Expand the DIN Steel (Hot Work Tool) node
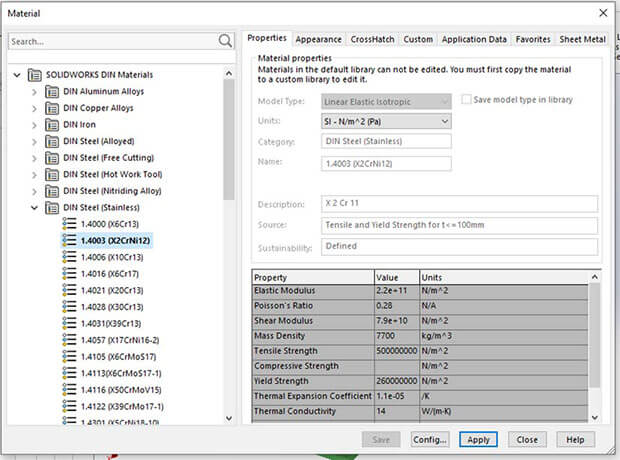Viewport: 620px width, 460px height. [x=34, y=175]
